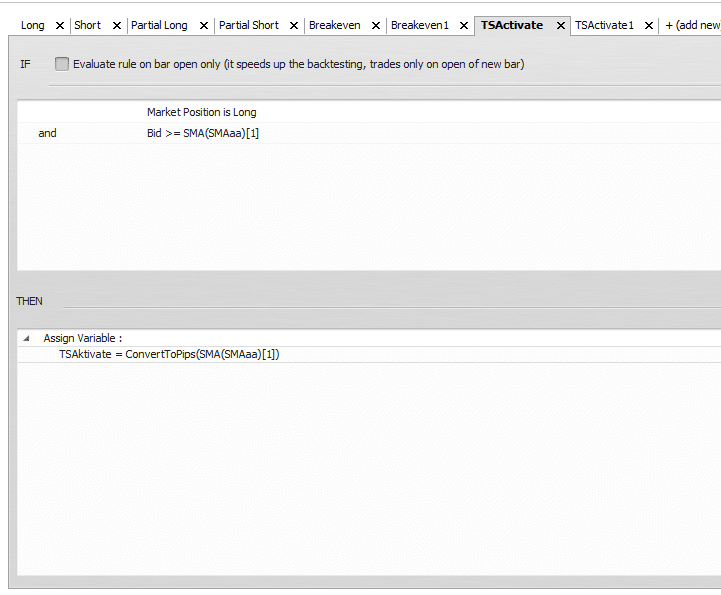Open the TSActivate1 tab
Image resolution: width=721 pixels, height=595 pixels.
click(604, 25)
